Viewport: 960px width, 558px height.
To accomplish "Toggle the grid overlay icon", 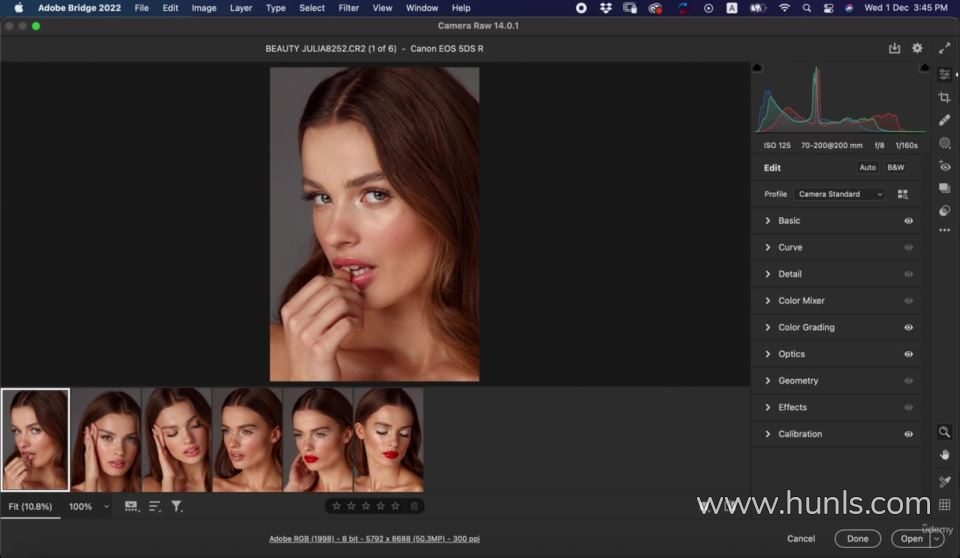I will [944, 505].
